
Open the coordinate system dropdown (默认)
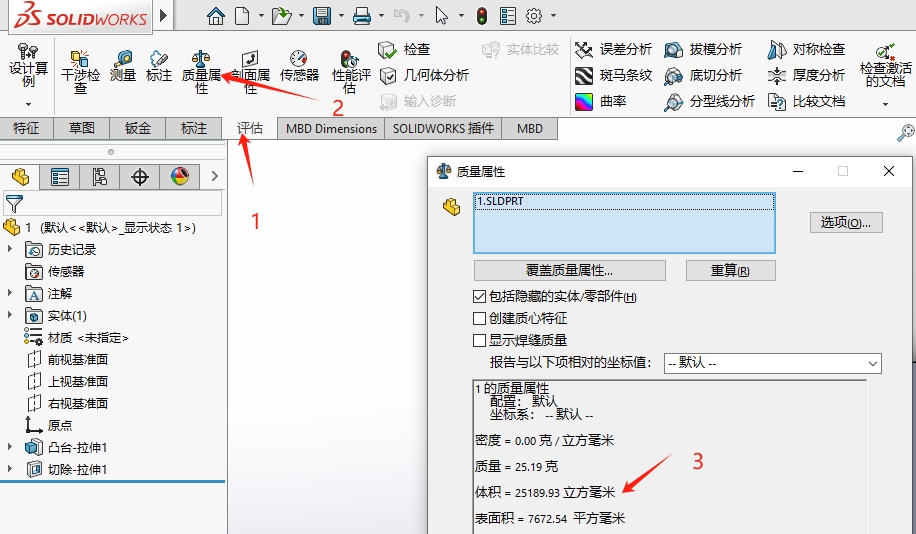point(773,363)
